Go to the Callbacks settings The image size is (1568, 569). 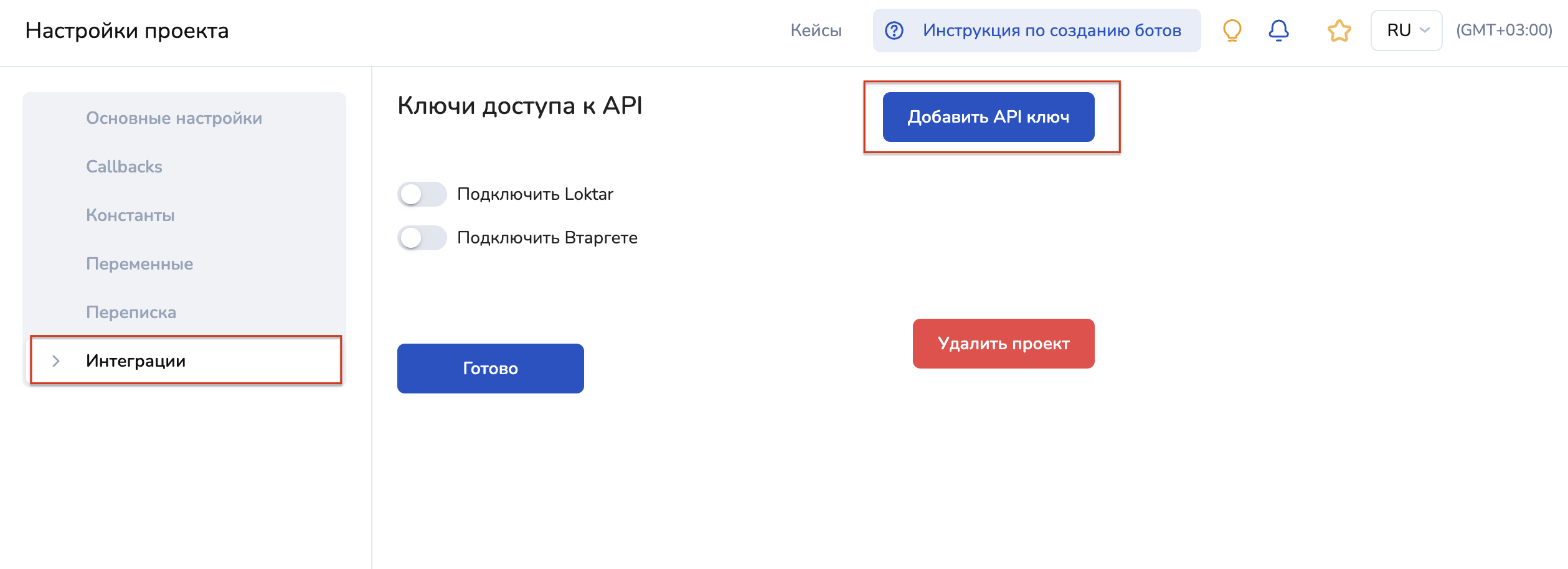click(124, 167)
